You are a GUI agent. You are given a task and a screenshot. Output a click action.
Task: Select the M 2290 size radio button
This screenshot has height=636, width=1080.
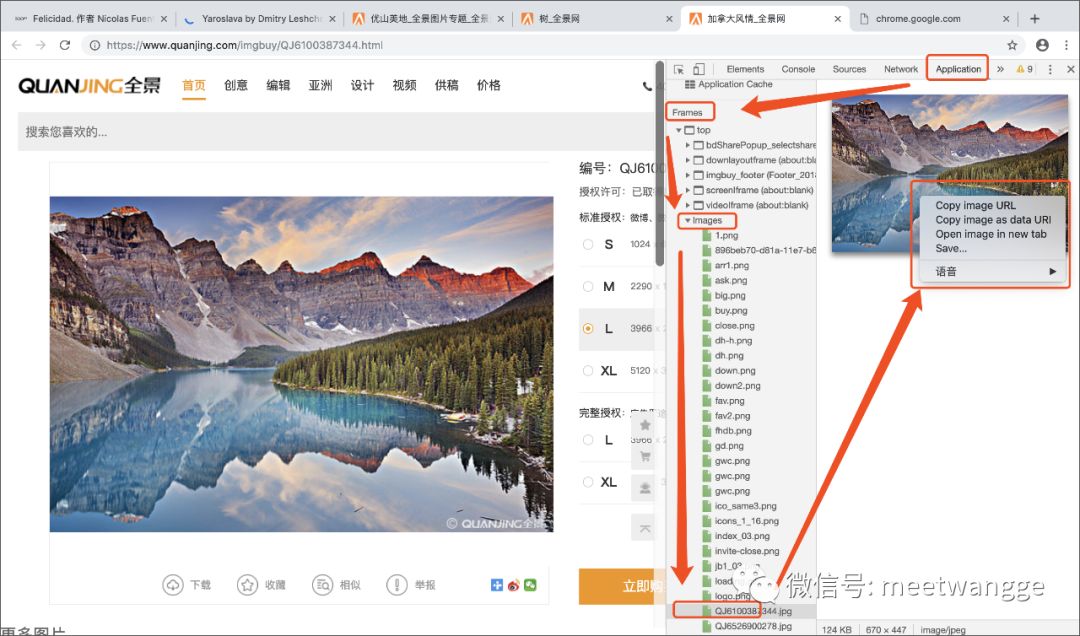pyautogui.click(x=588, y=286)
